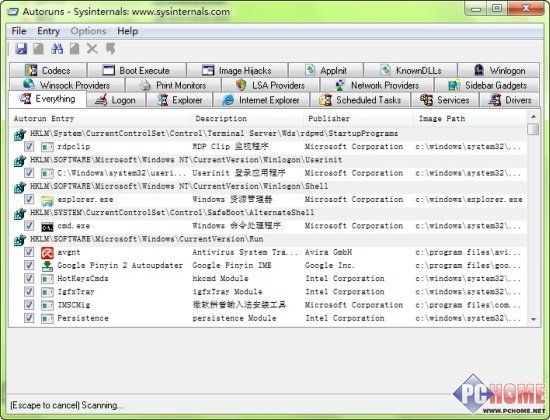This screenshot has width=550, height=420.
Task: Click the Autoruns title bar app icon
Action: click(13, 12)
